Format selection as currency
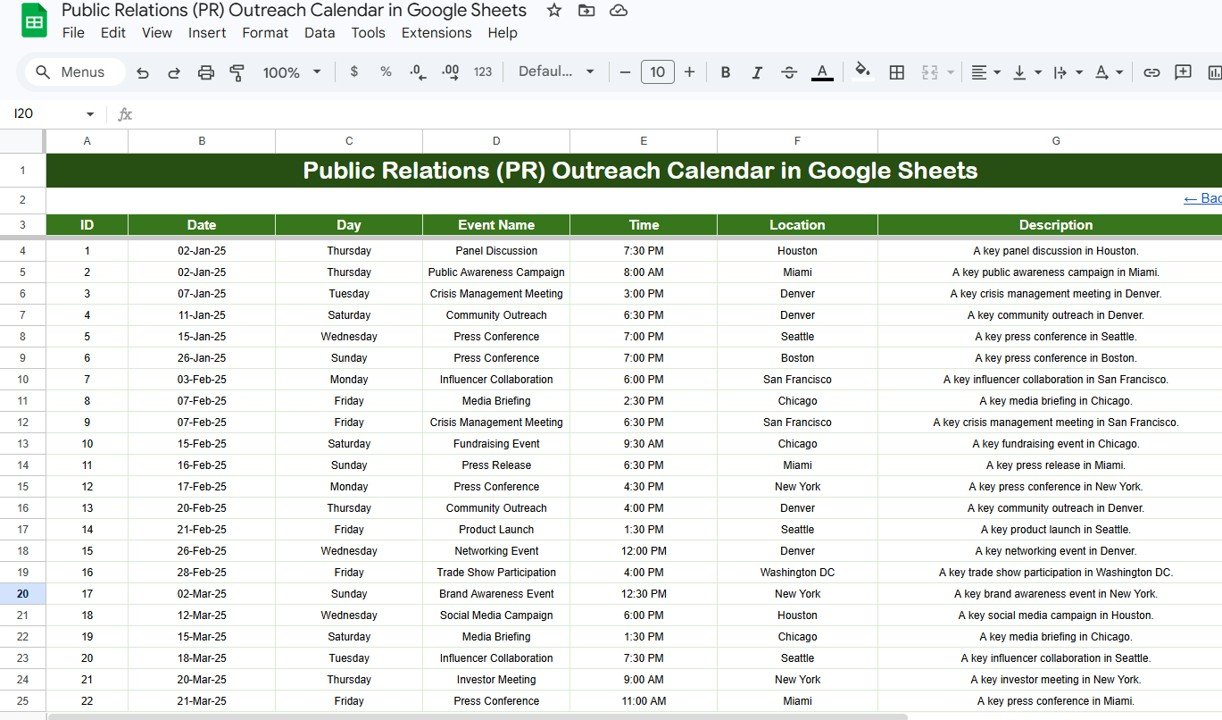The height and width of the screenshot is (720, 1222). click(x=356, y=72)
